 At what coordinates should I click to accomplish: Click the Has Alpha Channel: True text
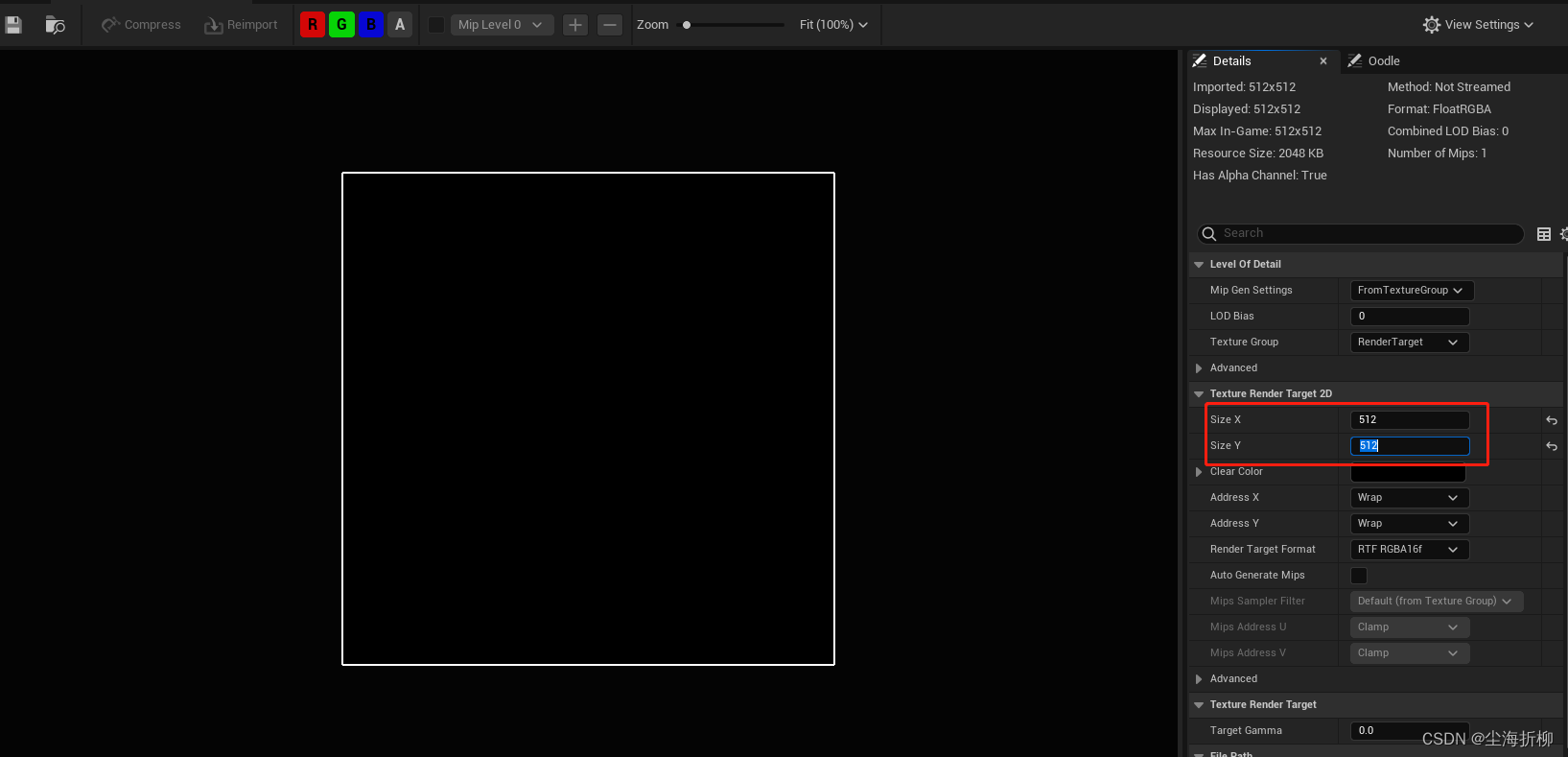(x=1260, y=176)
